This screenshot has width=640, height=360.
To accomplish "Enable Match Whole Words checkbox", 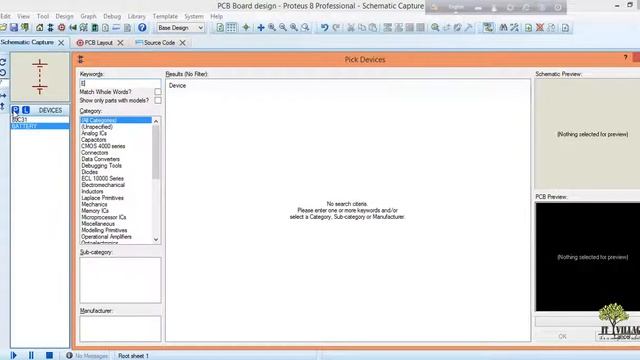I will pyautogui.click(x=158, y=91).
